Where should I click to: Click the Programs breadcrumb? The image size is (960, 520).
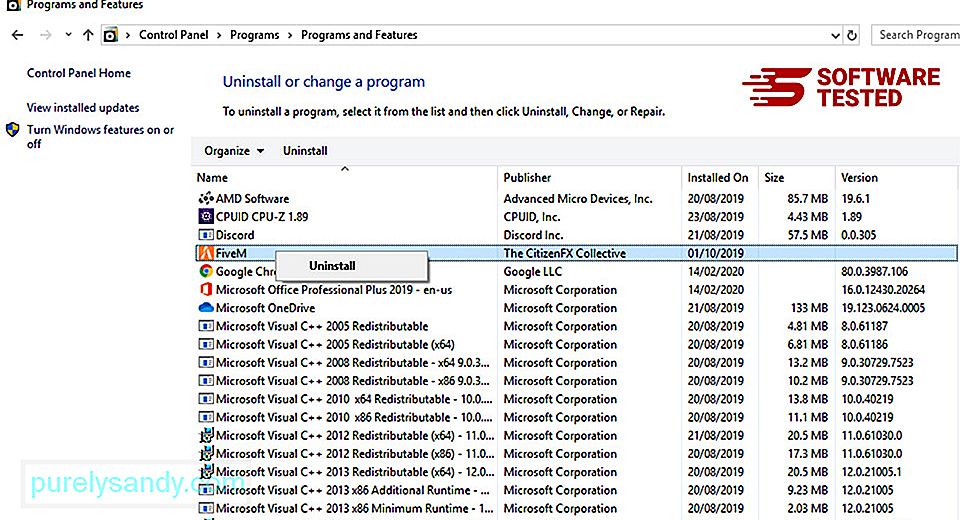tap(255, 35)
